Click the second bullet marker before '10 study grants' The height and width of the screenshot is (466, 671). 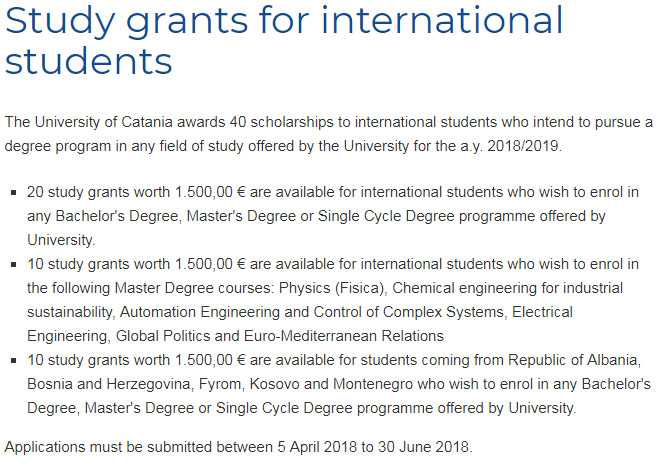point(14,264)
